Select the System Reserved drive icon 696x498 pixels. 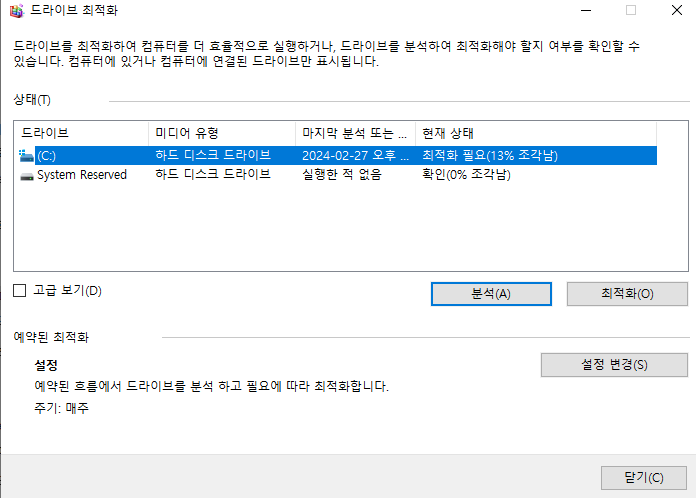coord(27,175)
